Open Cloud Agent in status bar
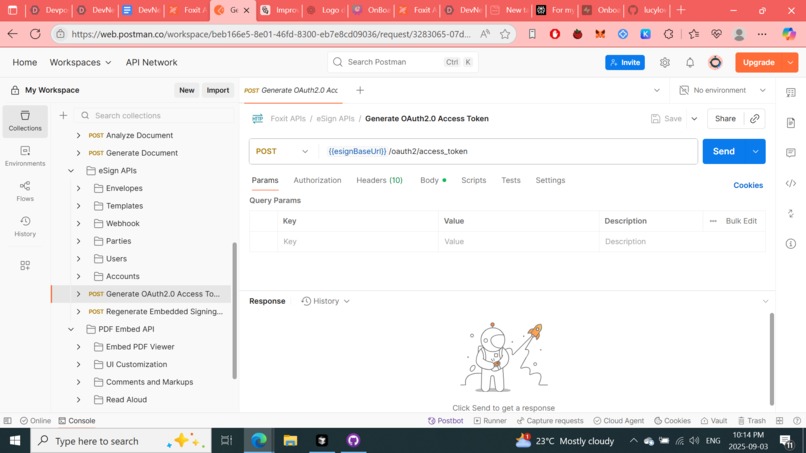Screen dimensions: 806x453 tap(618, 420)
